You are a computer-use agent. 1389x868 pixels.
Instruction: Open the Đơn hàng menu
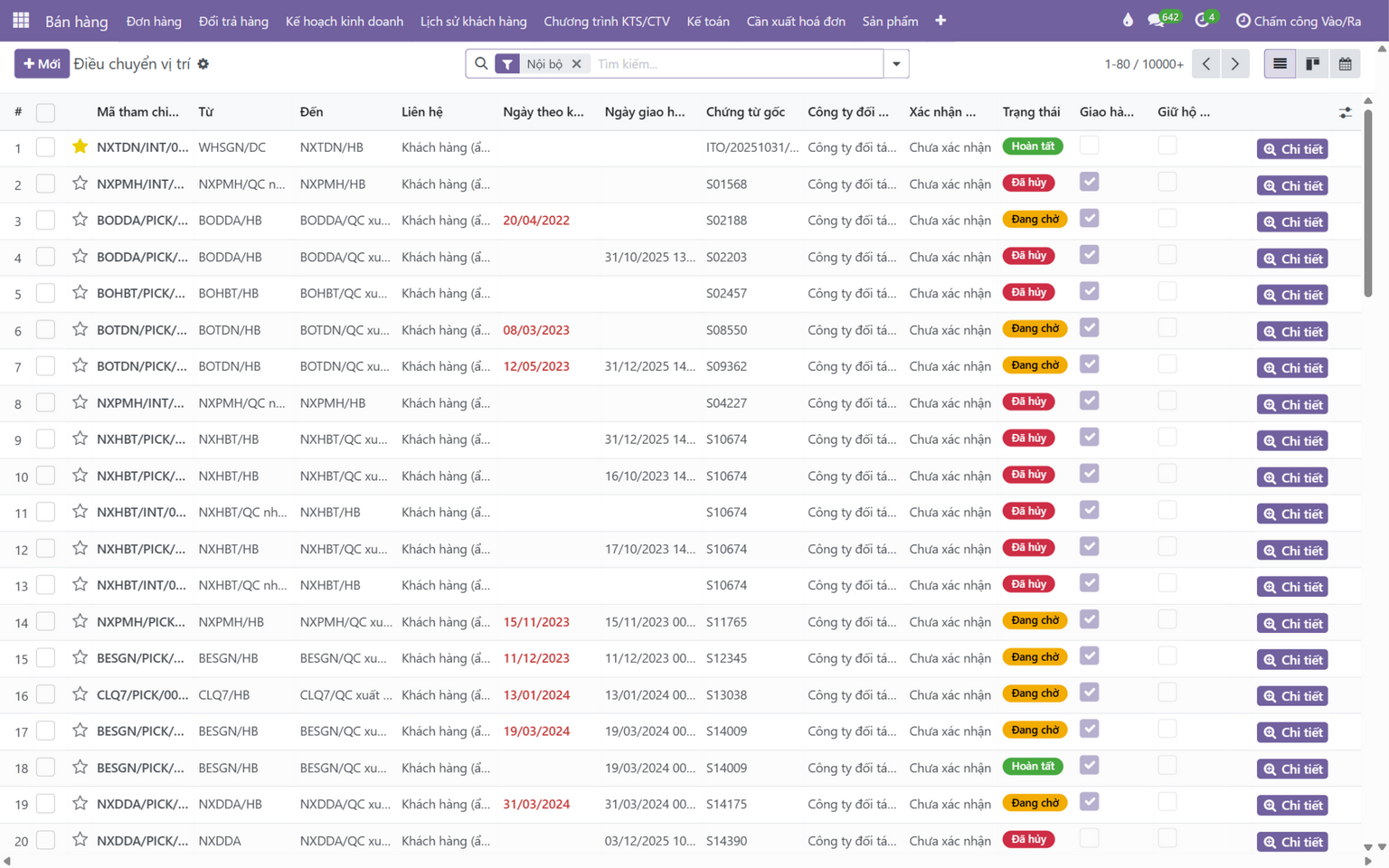[x=154, y=21]
